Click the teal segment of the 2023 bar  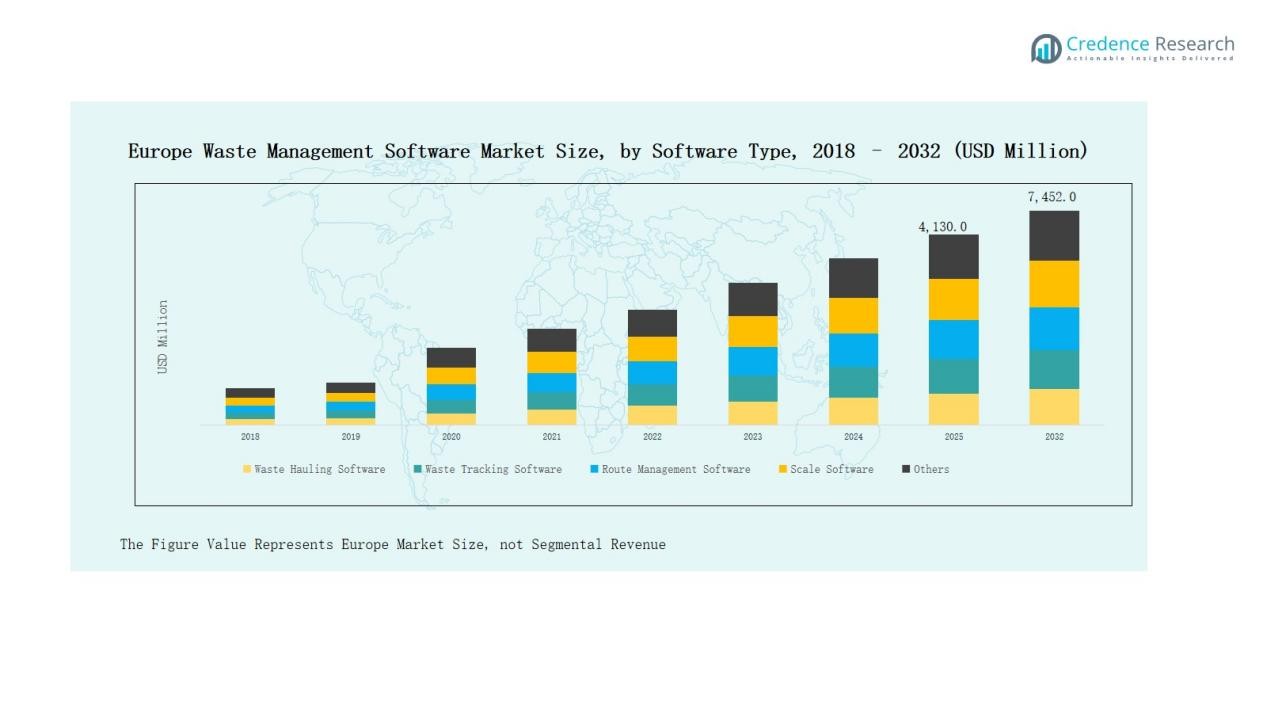pos(752,388)
